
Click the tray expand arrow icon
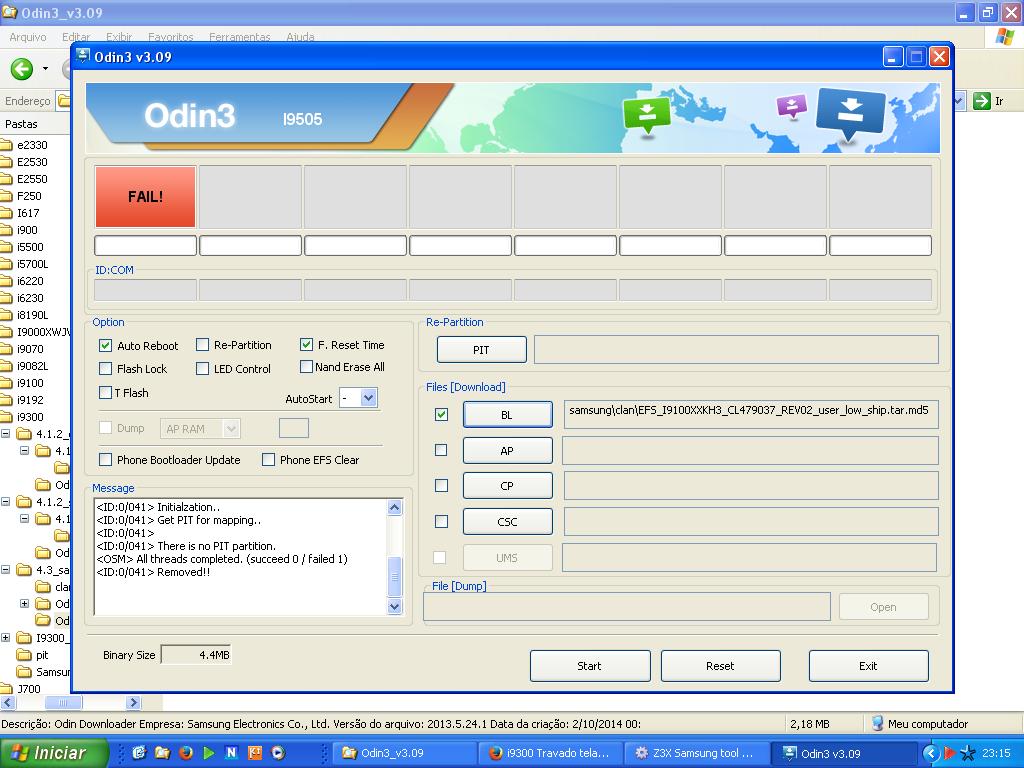coord(930,753)
